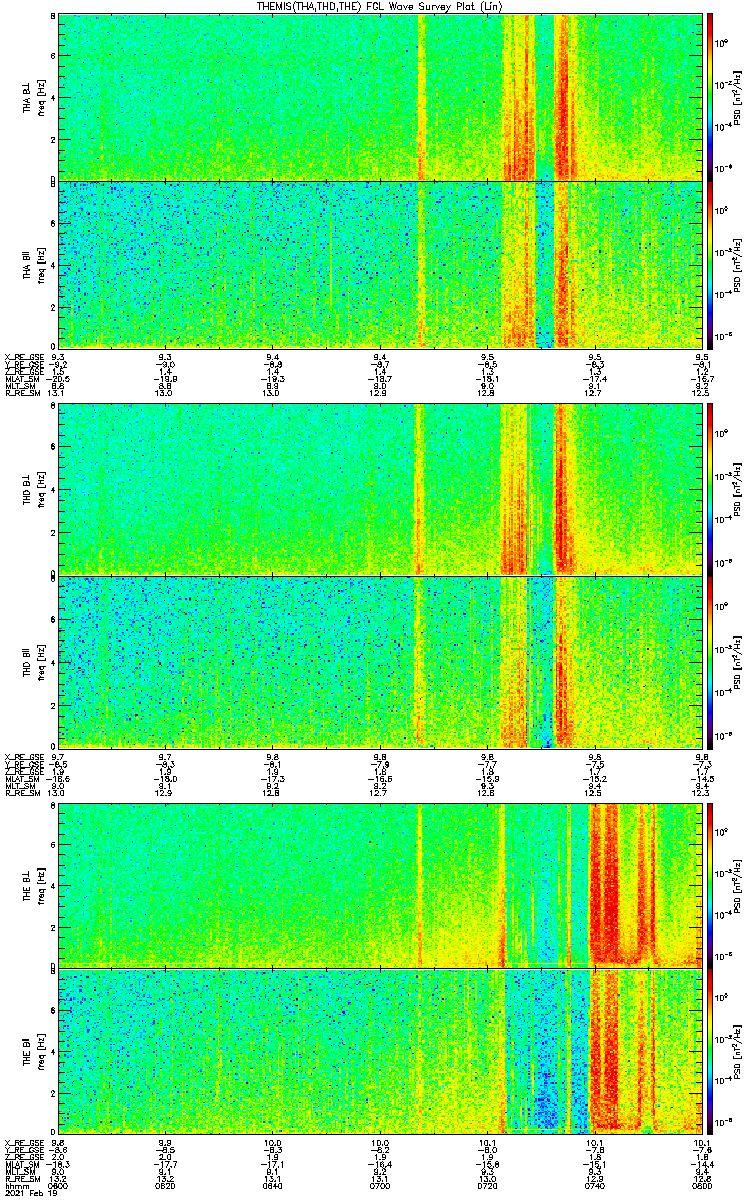Viewport: 750px width, 1200px height.
Task: Click the MLAT_SM value '-20.5' under THA panels
Action: [59, 379]
